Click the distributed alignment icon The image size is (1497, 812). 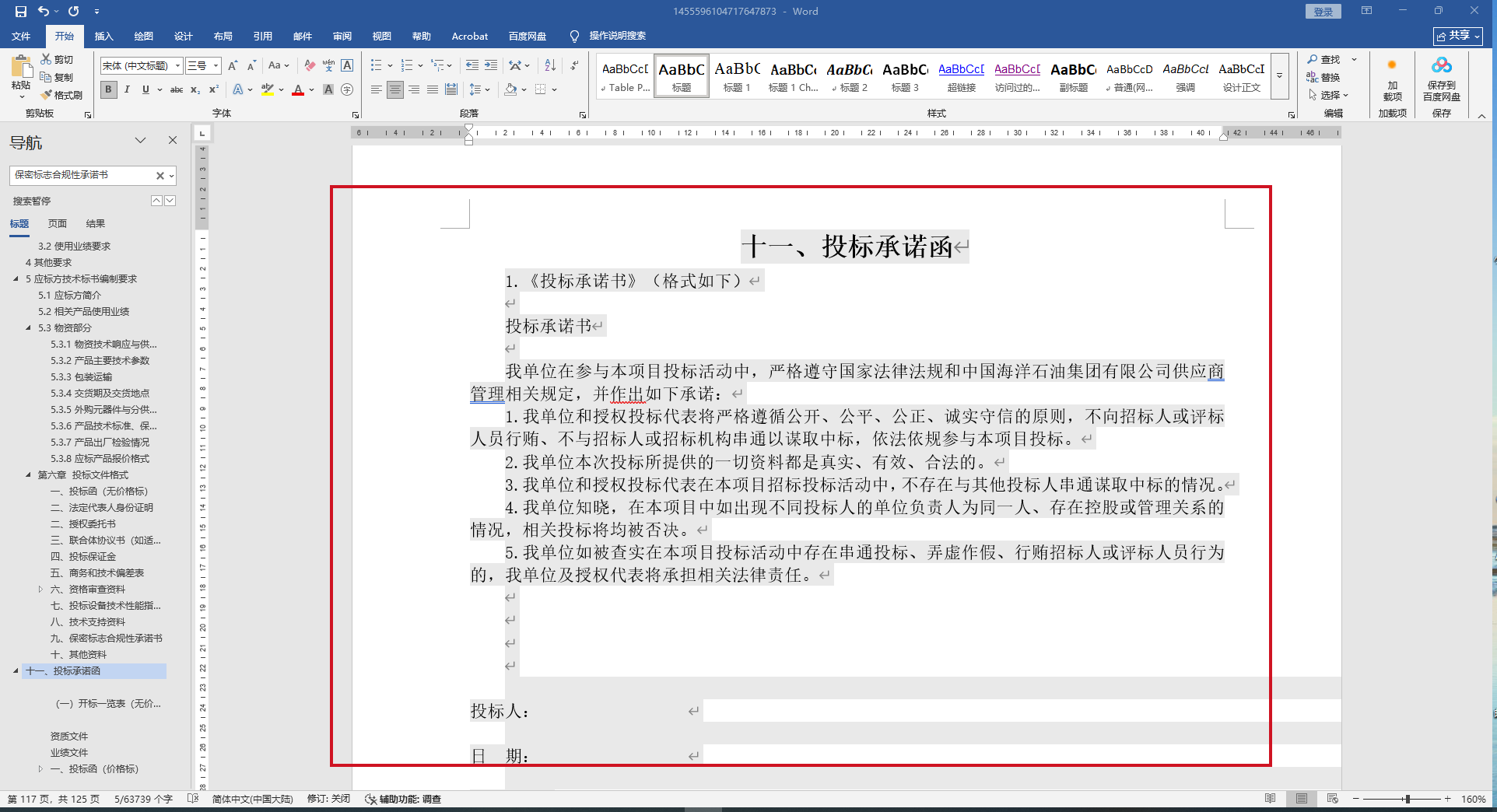point(451,89)
